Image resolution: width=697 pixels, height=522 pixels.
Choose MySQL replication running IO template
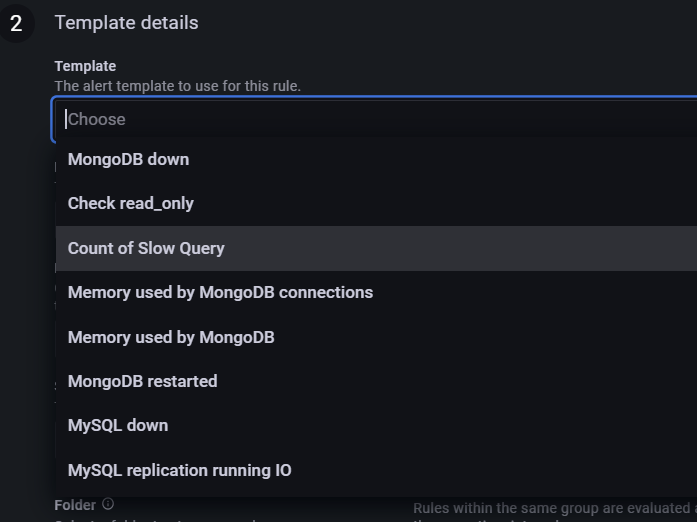pos(376,470)
